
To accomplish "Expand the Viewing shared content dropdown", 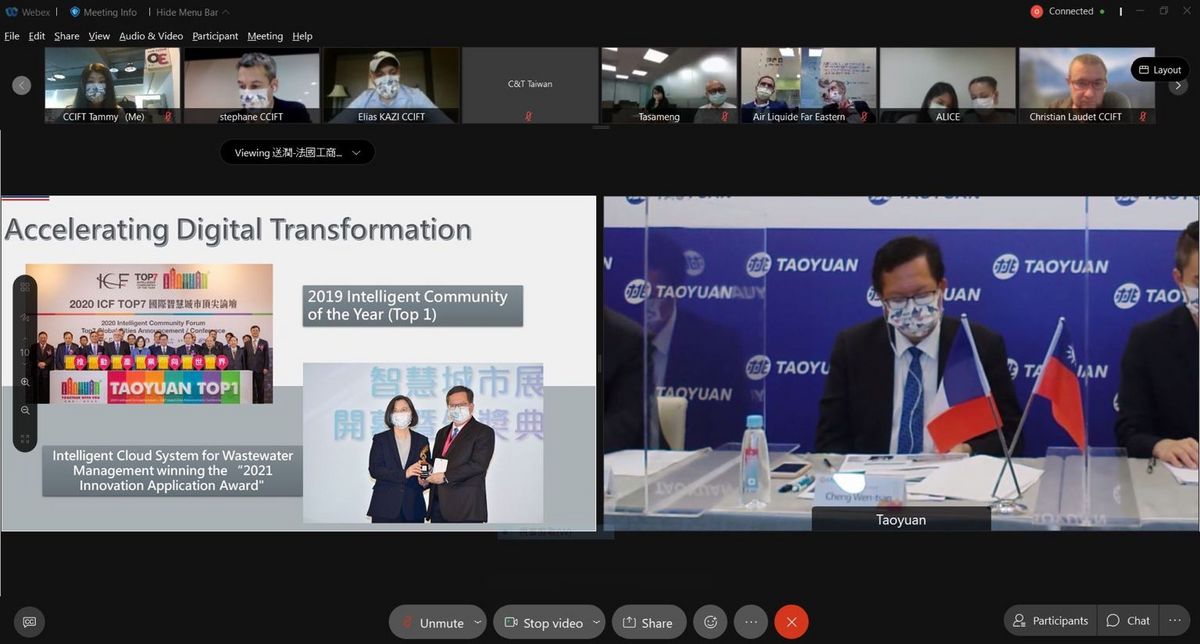I will pos(297,153).
